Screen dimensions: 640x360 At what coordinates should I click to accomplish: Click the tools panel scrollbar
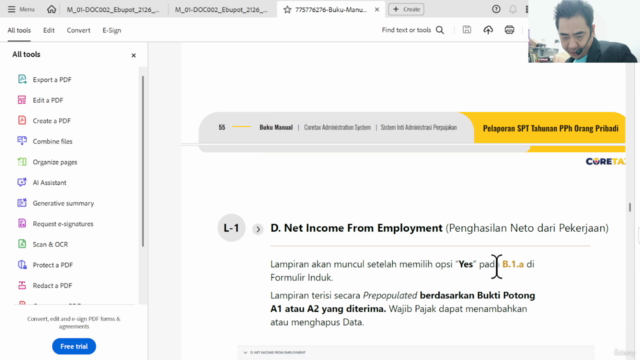(x=143, y=161)
